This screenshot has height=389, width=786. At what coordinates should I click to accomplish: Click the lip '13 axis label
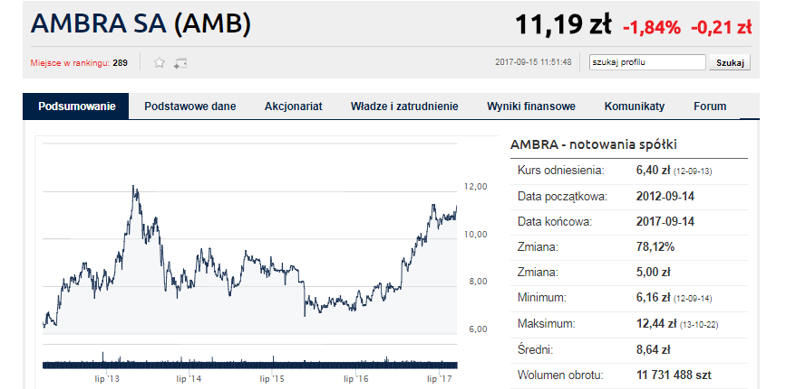tap(104, 377)
